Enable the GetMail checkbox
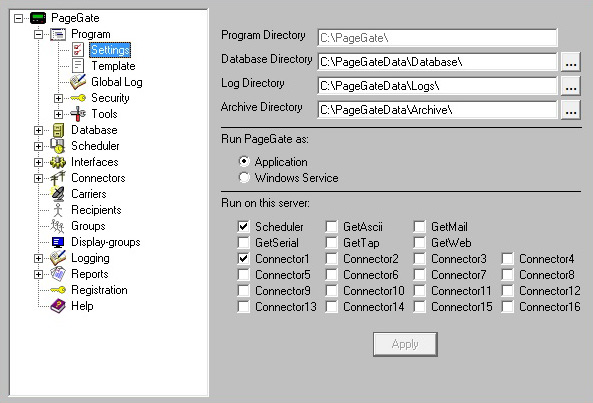 point(419,226)
